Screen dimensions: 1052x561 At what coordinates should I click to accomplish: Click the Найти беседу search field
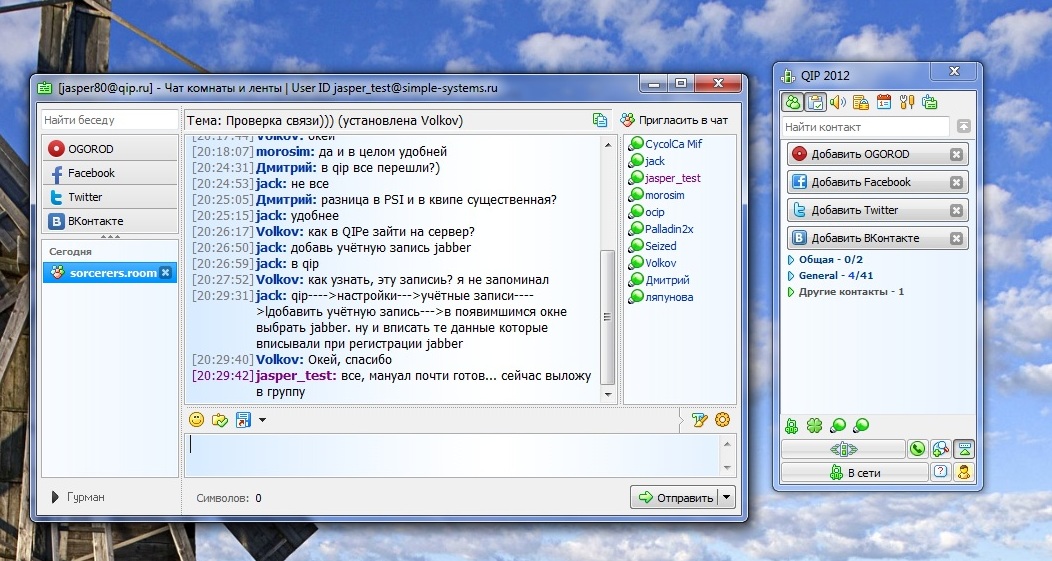[110, 120]
